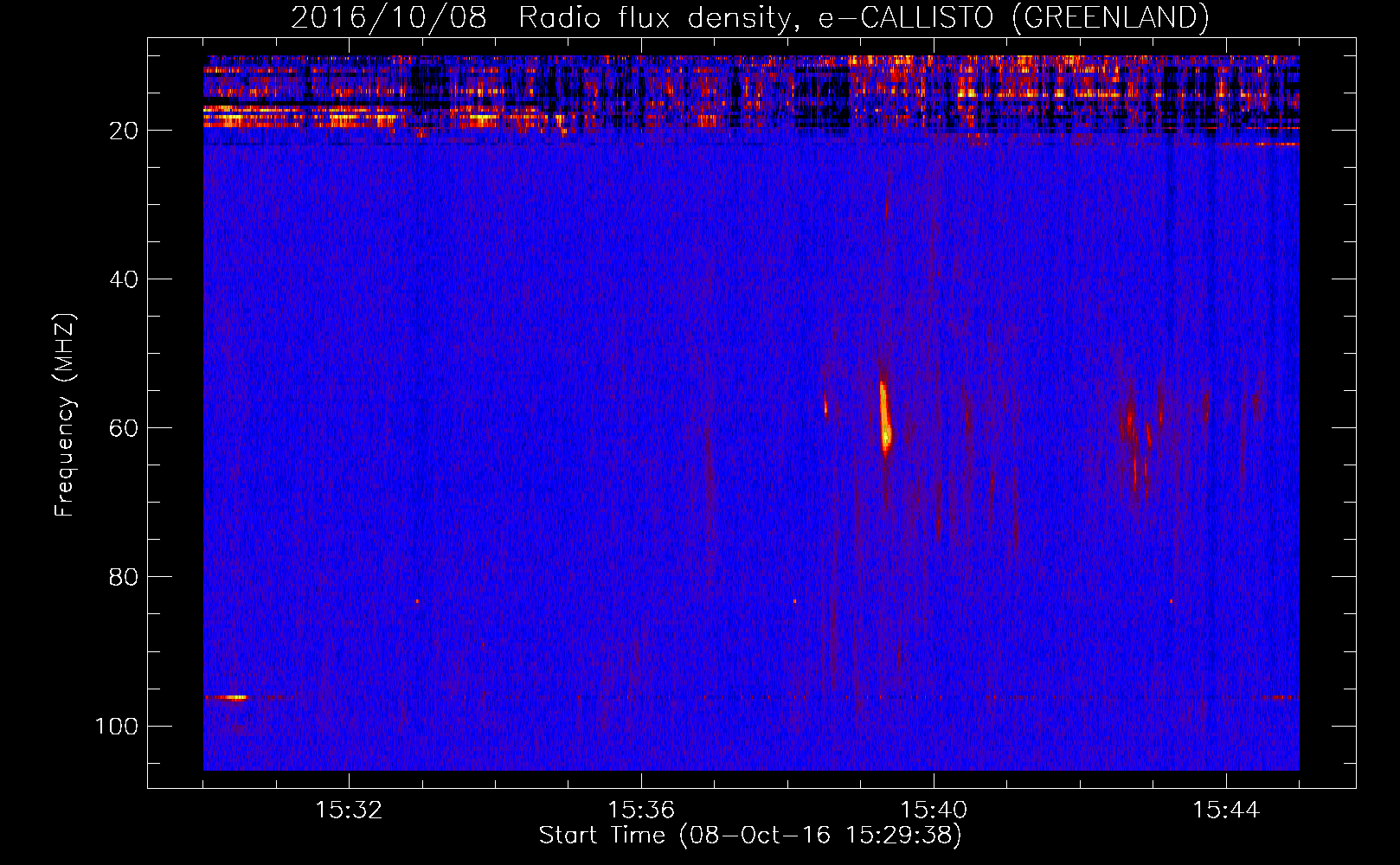Click the 15:32 time tick label
This screenshot has width=1400, height=865.
(x=349, y=811)
